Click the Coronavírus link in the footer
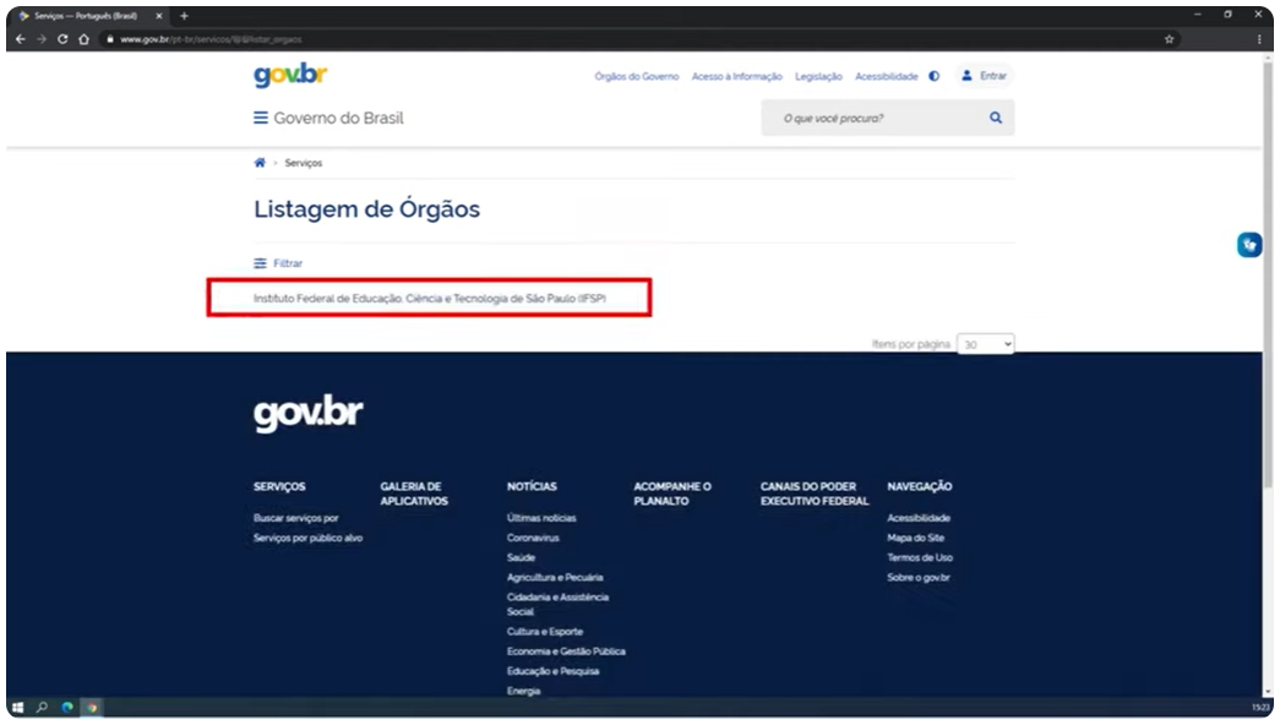Image resolution: width=1280 pixels, height=725 pixels. pos(532,538)
